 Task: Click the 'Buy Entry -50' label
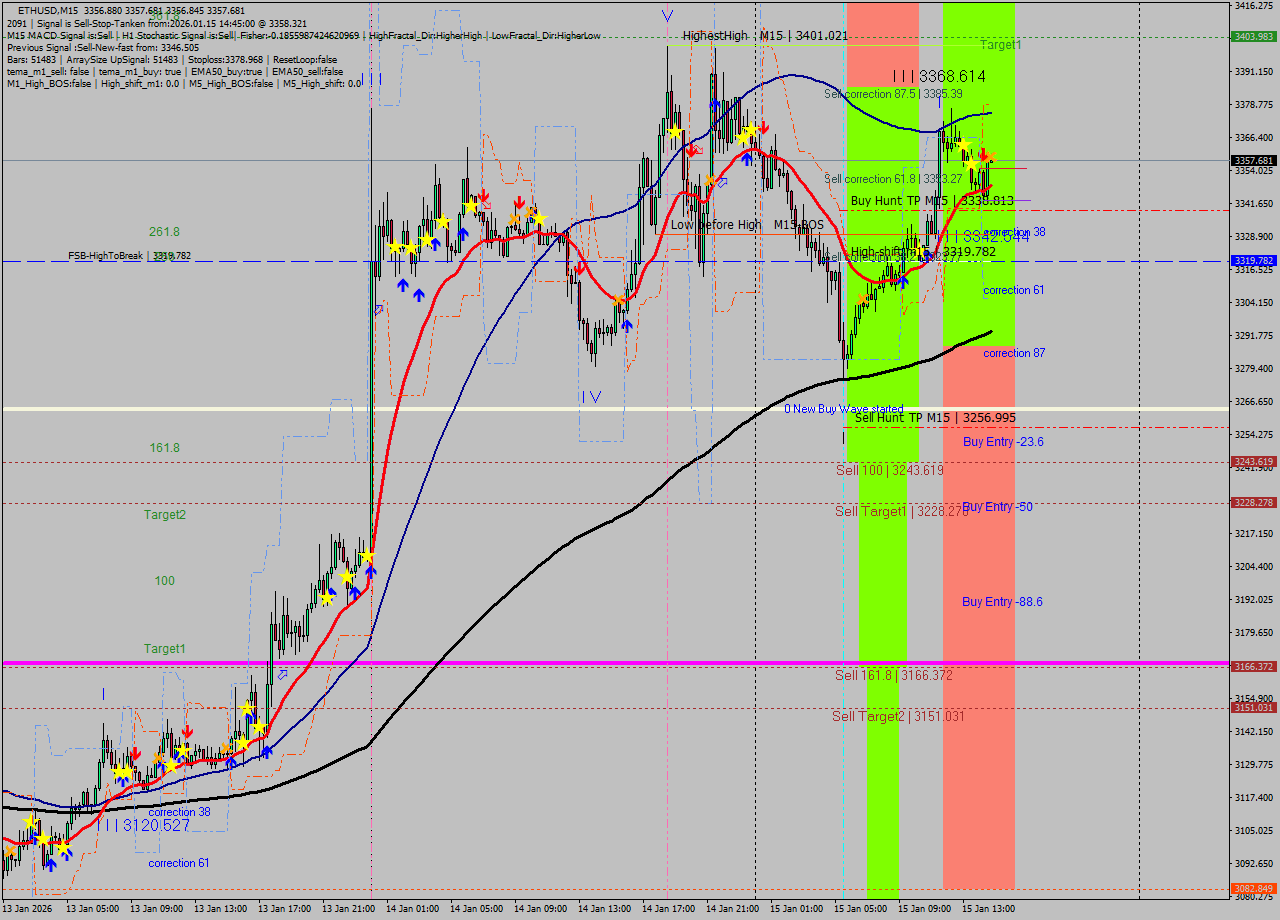tap(997, 507)
